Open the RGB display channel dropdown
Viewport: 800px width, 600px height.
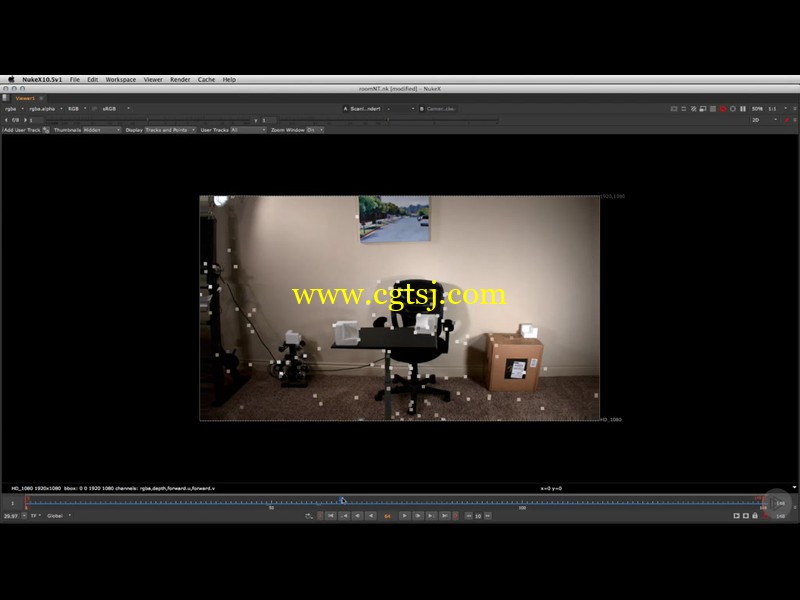coord(77,109)
